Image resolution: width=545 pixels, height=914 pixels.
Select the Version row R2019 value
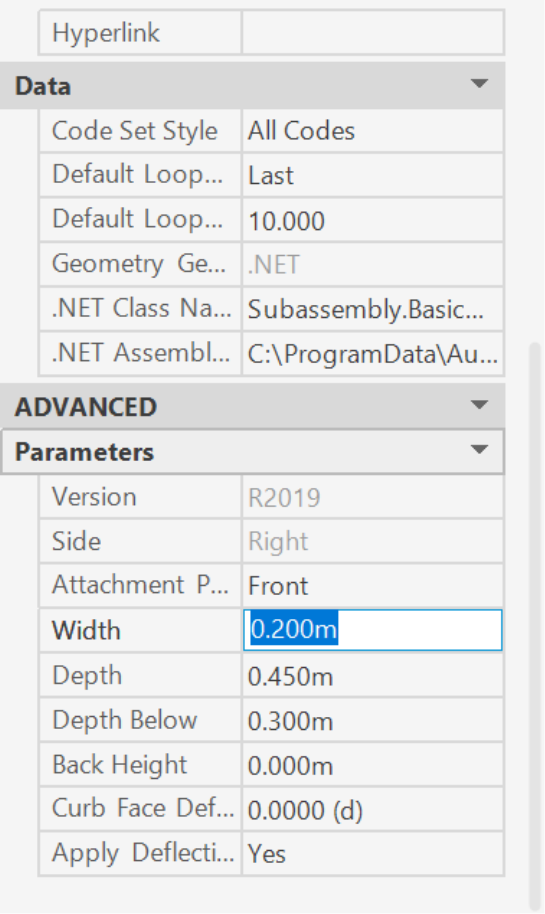[x=372, y=497]
